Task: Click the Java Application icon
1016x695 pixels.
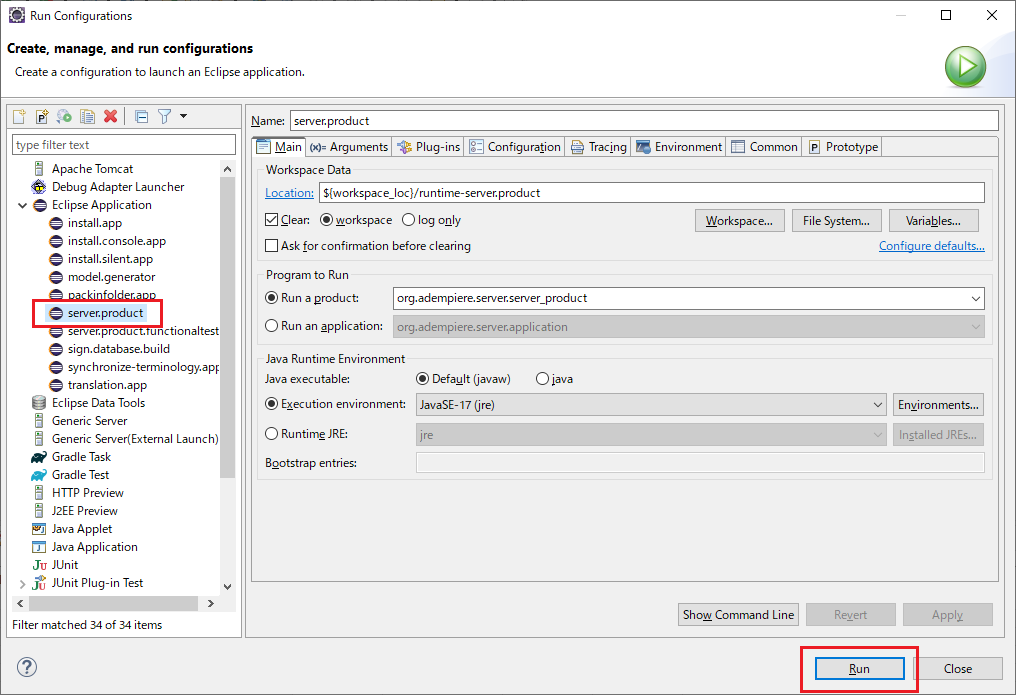Action: click(39, 547)
